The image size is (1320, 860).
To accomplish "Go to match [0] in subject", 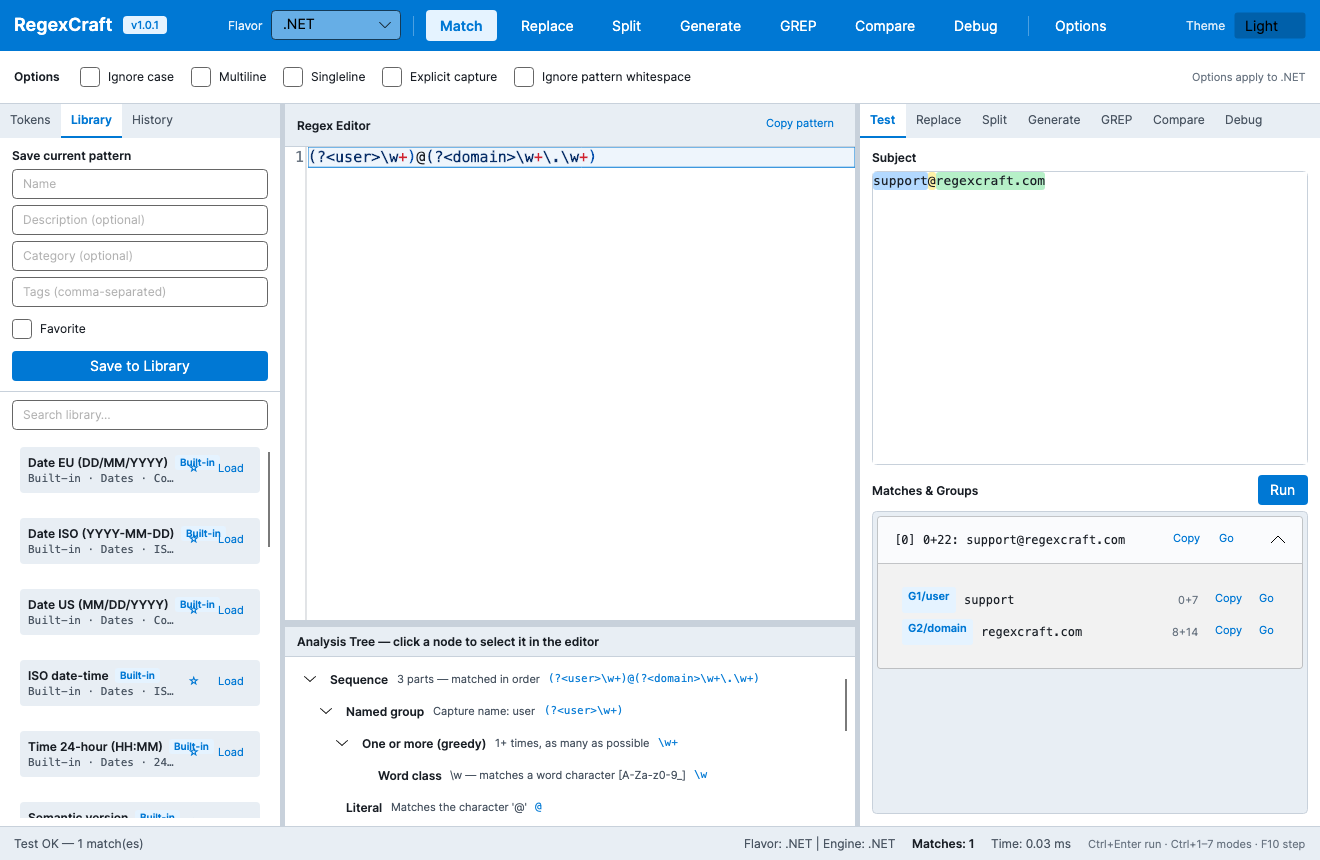I will (x=1226, y=538).
